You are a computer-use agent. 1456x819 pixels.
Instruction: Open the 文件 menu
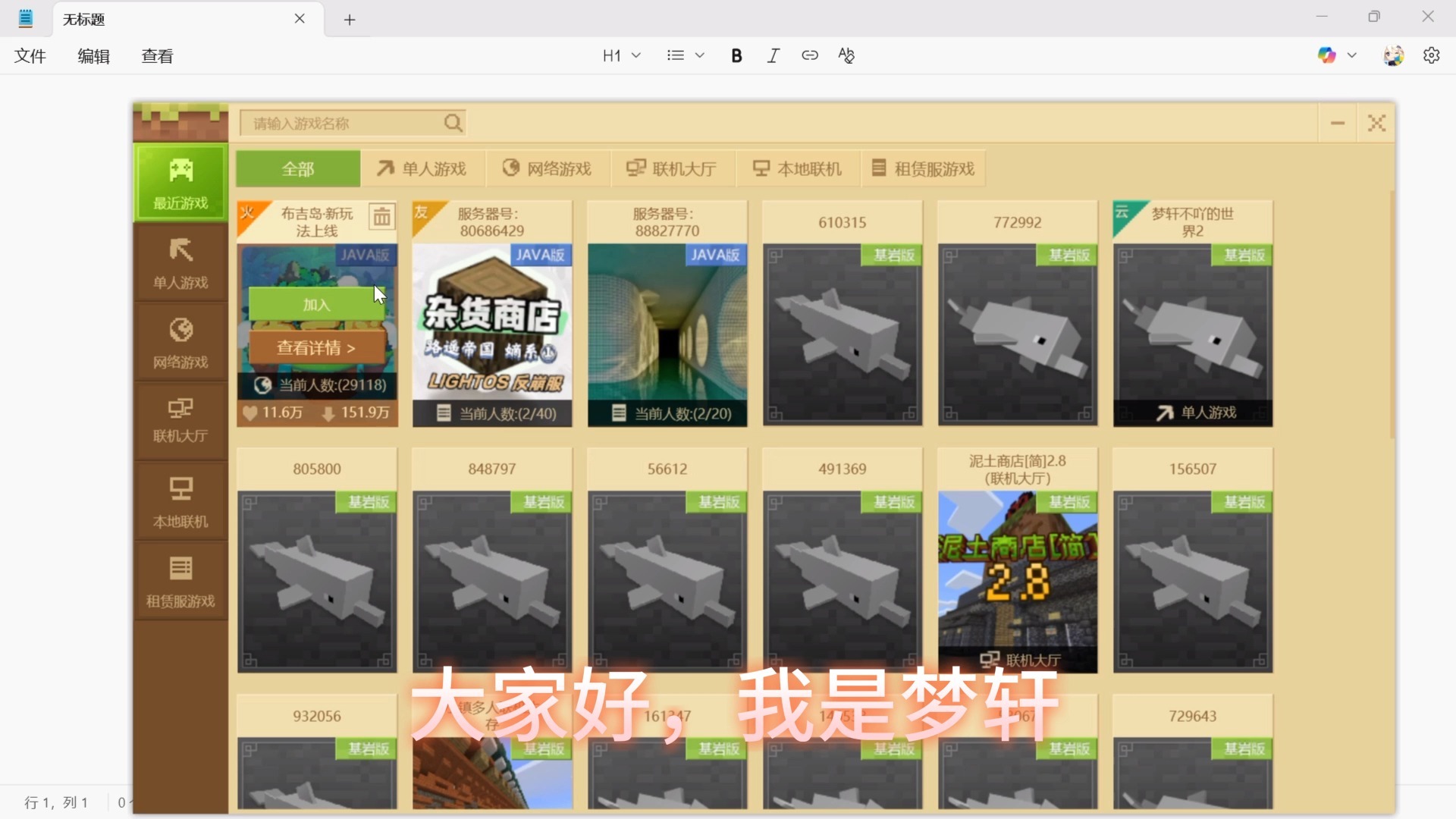point(30,55)
